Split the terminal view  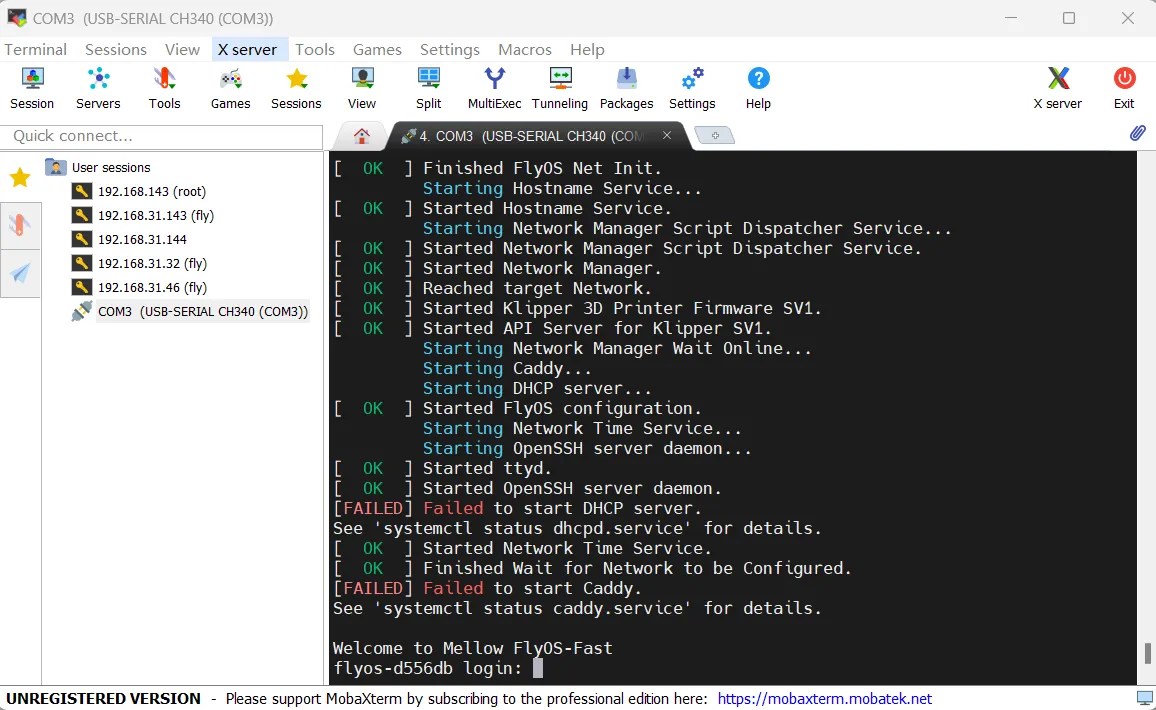pos(428,88)
